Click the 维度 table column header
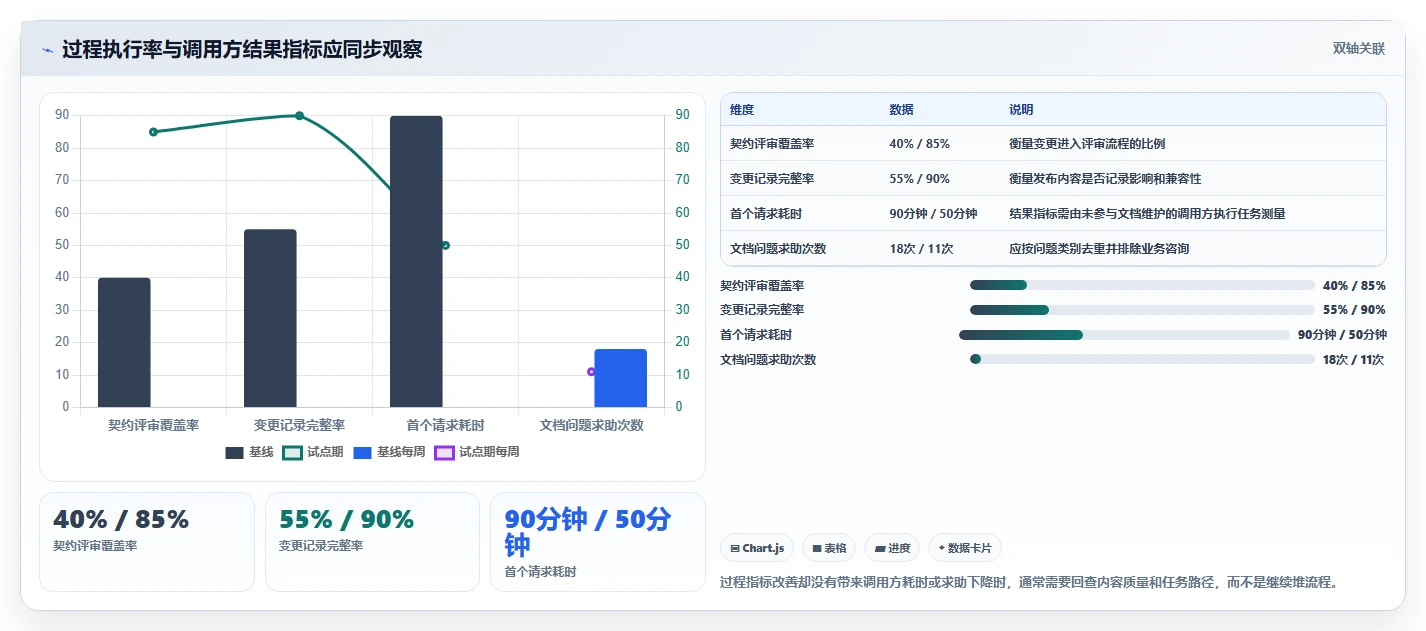Image resolution: width=1426 pixels, height=631 pixels. 742,110
